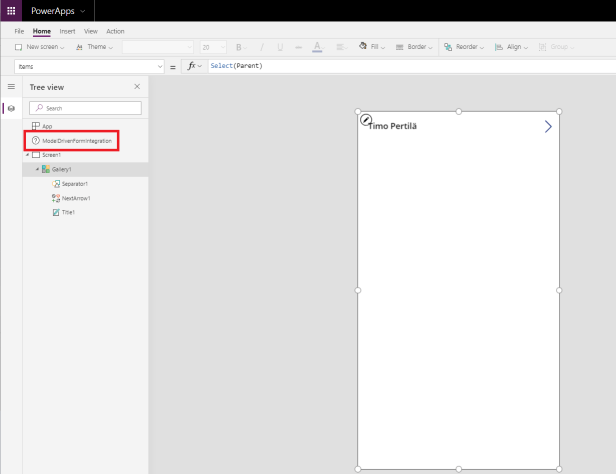Collapse the Screen1 tree node
The height and width of the screenshot is (474, 616).
(x=28, y=155)
